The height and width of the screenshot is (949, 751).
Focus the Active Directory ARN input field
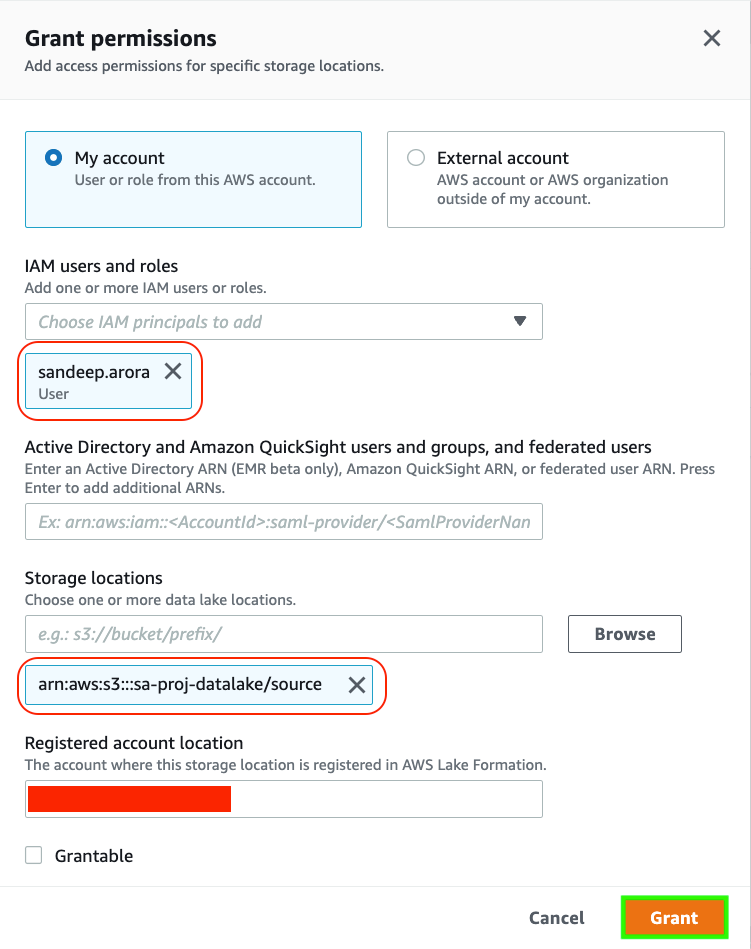tap(283, 521)
